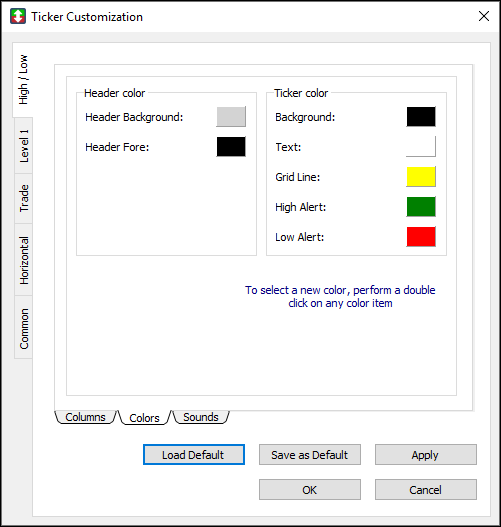Screen dimensions: 501x527
Task: Select the red Low Alert swatch
Action: 421,237
